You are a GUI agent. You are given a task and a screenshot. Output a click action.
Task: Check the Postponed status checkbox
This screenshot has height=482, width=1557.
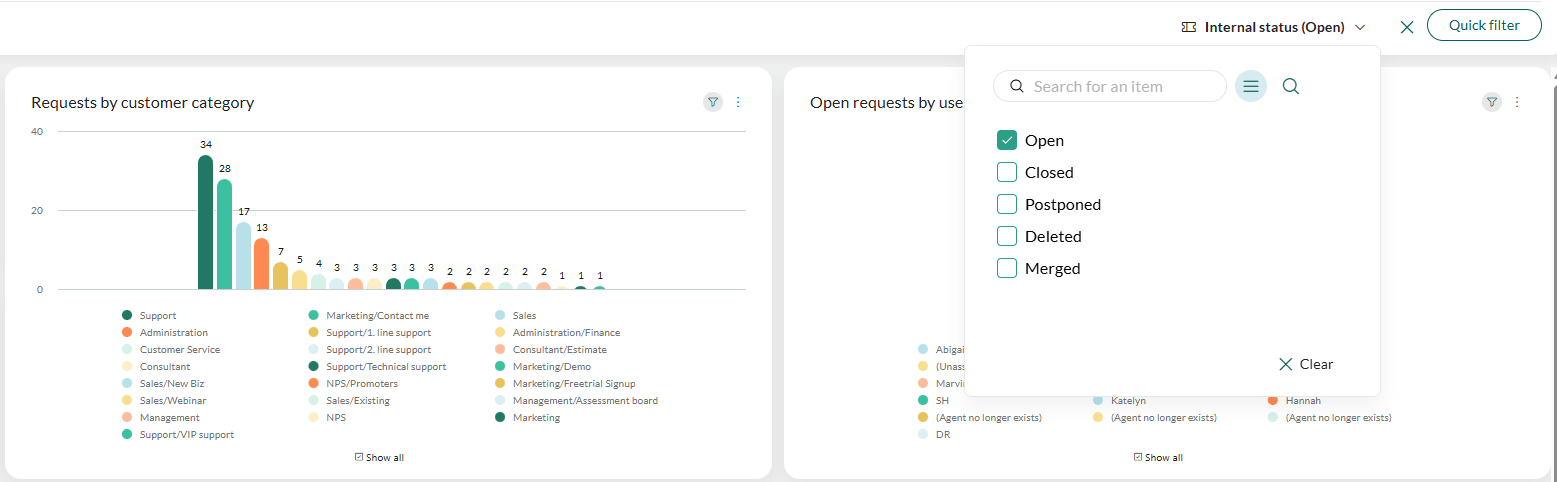(1007, 204)
